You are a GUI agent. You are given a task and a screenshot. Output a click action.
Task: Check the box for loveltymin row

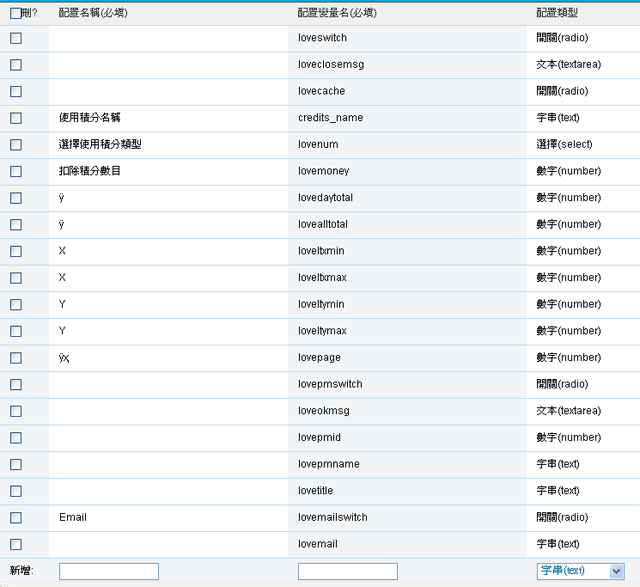click(x=16, y=305)
